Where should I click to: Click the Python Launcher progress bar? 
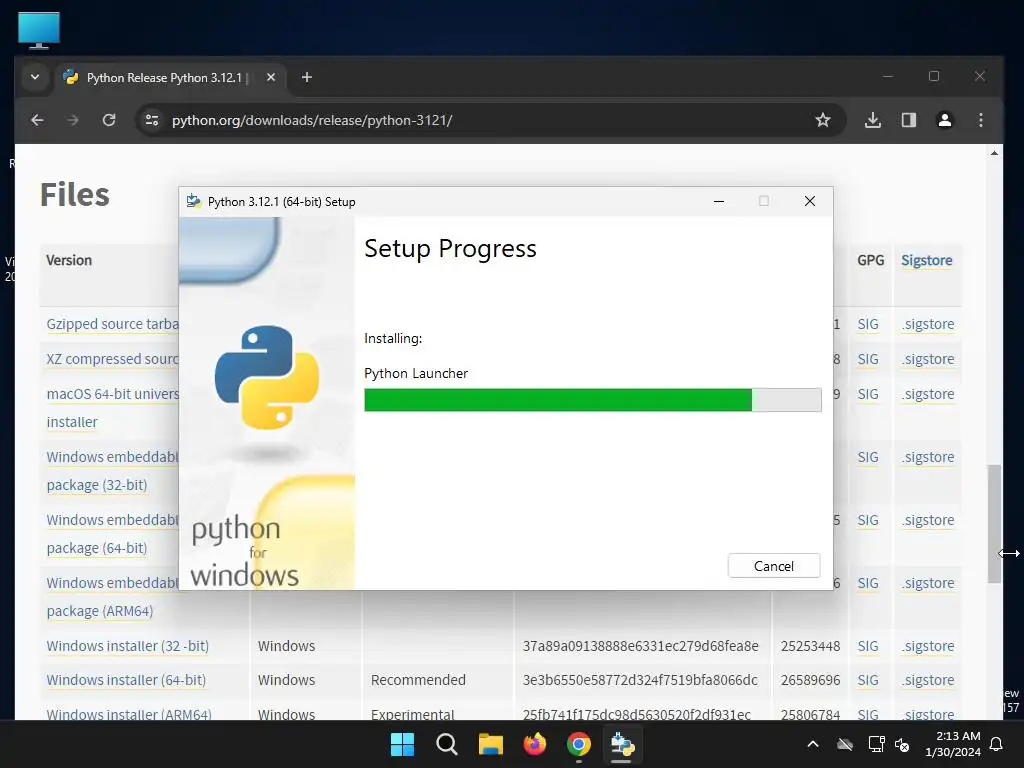592,400
